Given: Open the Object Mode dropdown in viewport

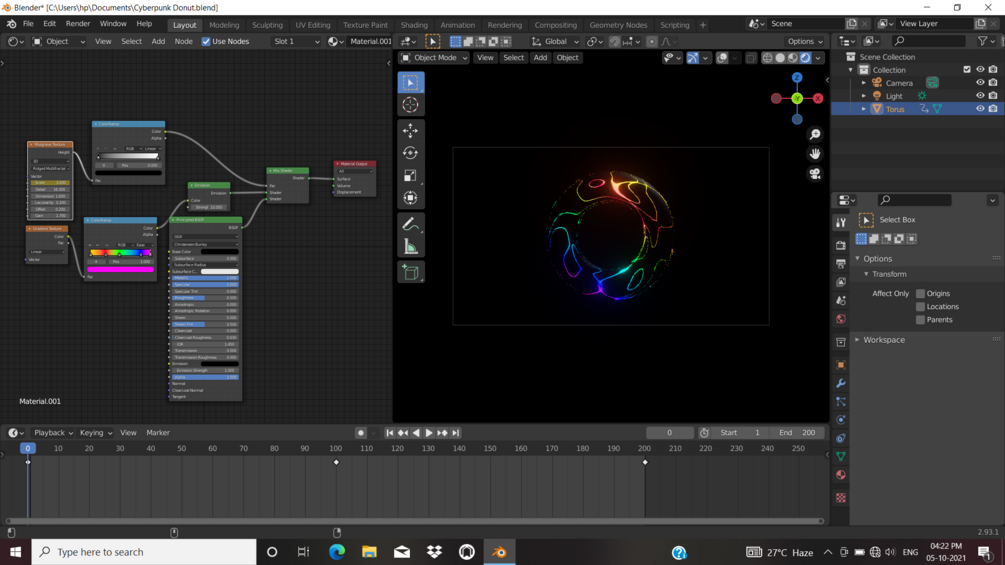Looking at the screenshot, I should click(x=434, y=58).
